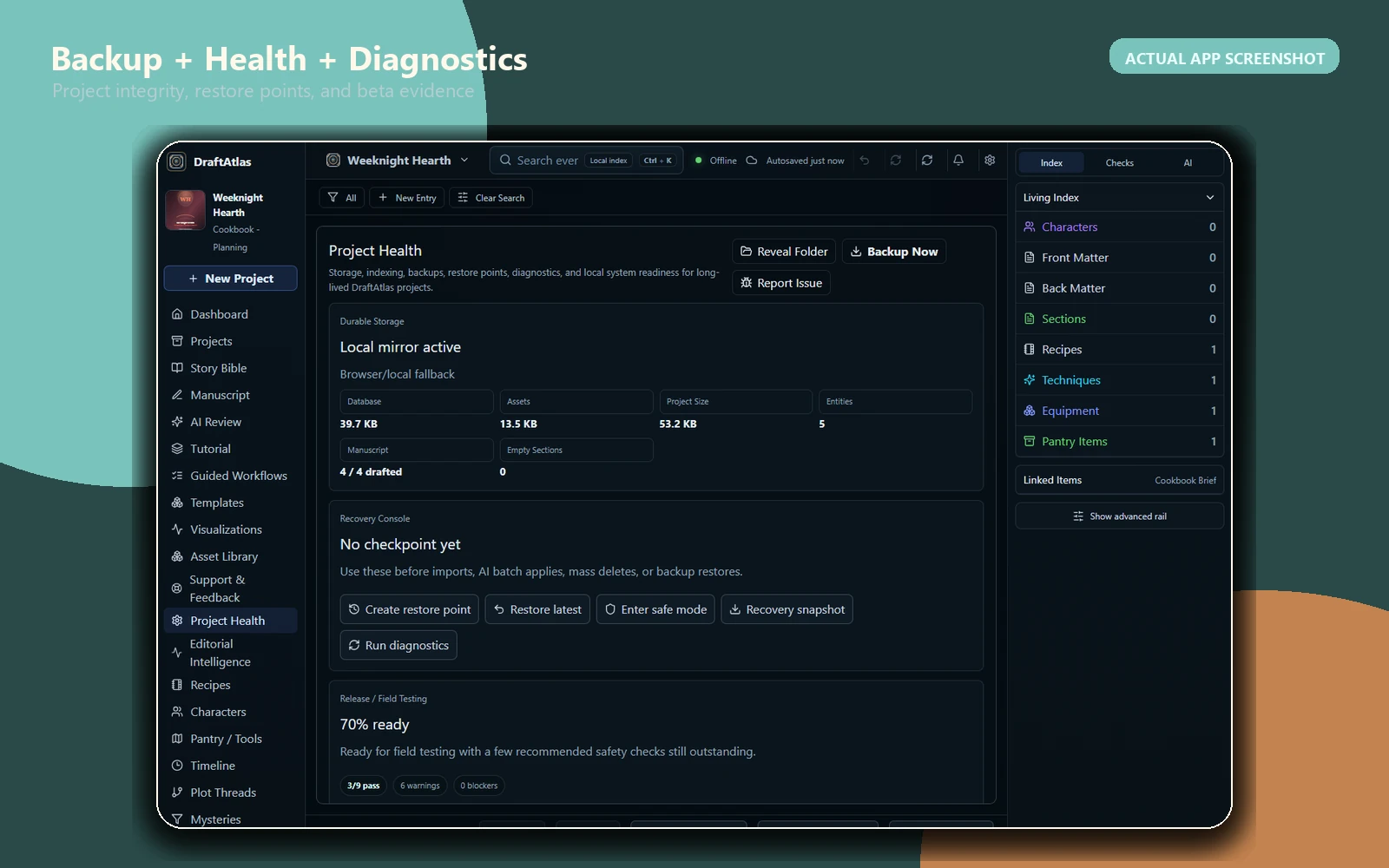Viewport: 1389px width, 868px height.
Task: Open Support & Feedback in sidebar
Action: (x=230, y=589)
